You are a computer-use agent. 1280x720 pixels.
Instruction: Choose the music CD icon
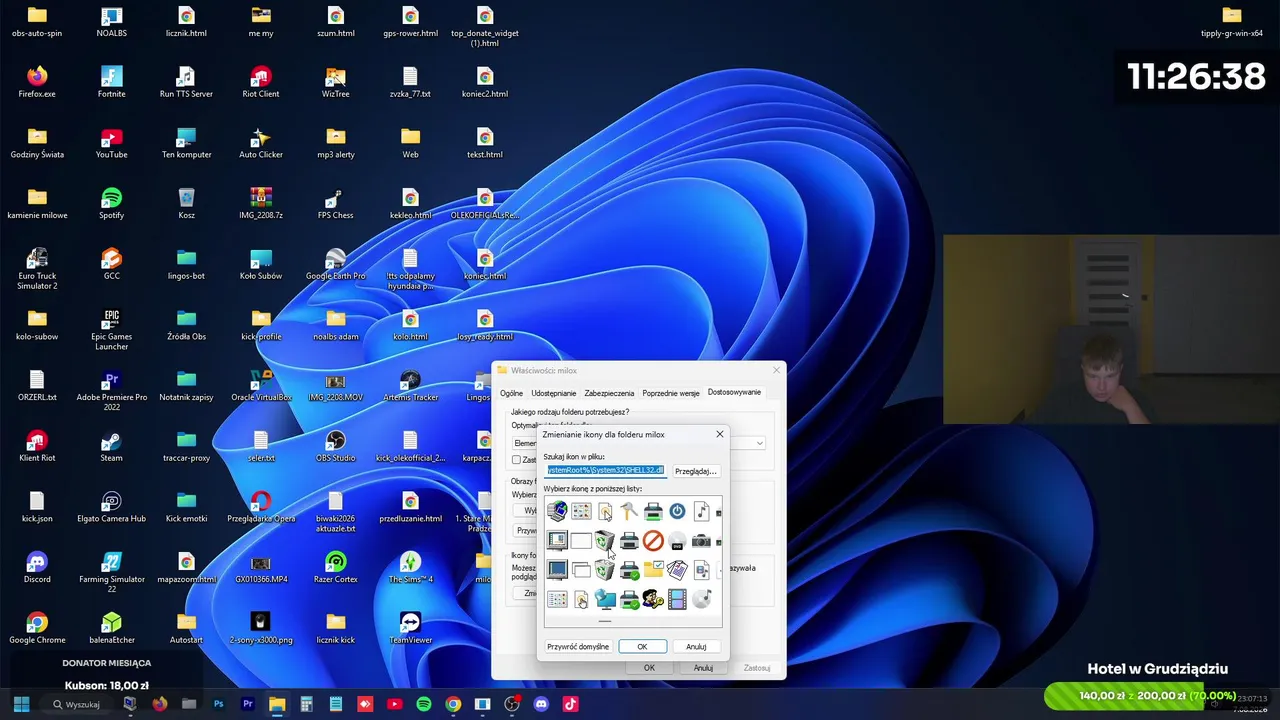coord(701,599)
